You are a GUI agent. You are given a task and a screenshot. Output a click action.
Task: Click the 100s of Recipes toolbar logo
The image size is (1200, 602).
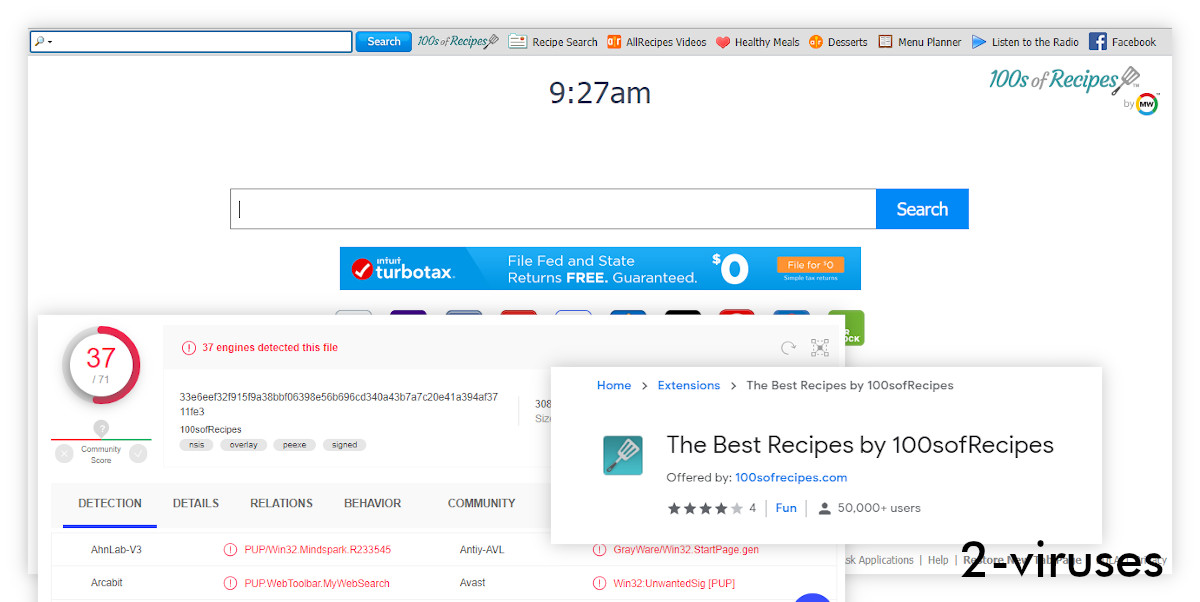(x=457, y=41)
